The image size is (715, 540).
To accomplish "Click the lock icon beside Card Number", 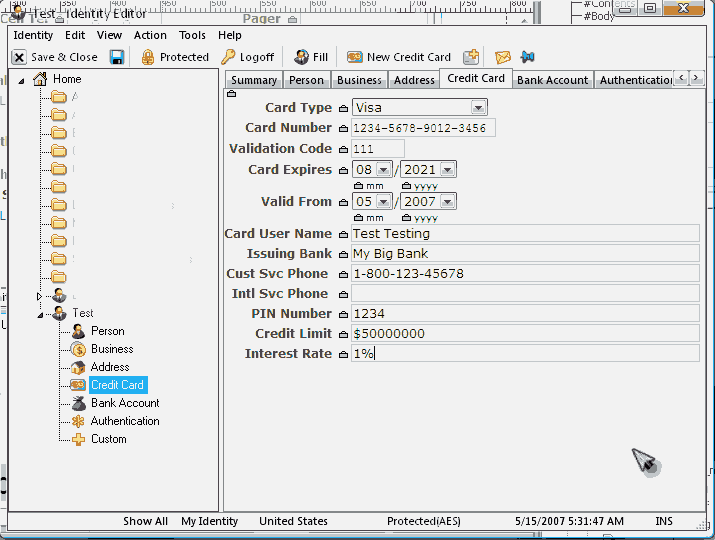I will point(343,129).
